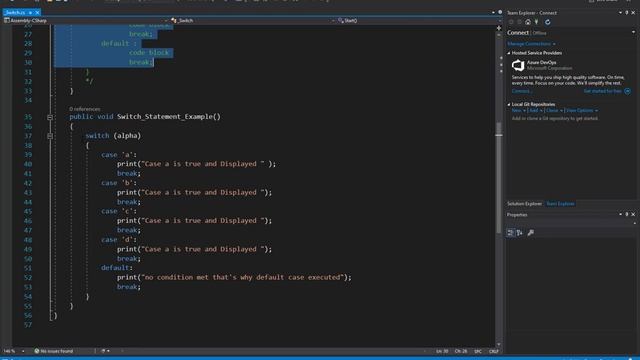Select the Switch.cs document tab
640x360 pixels.
16,13
